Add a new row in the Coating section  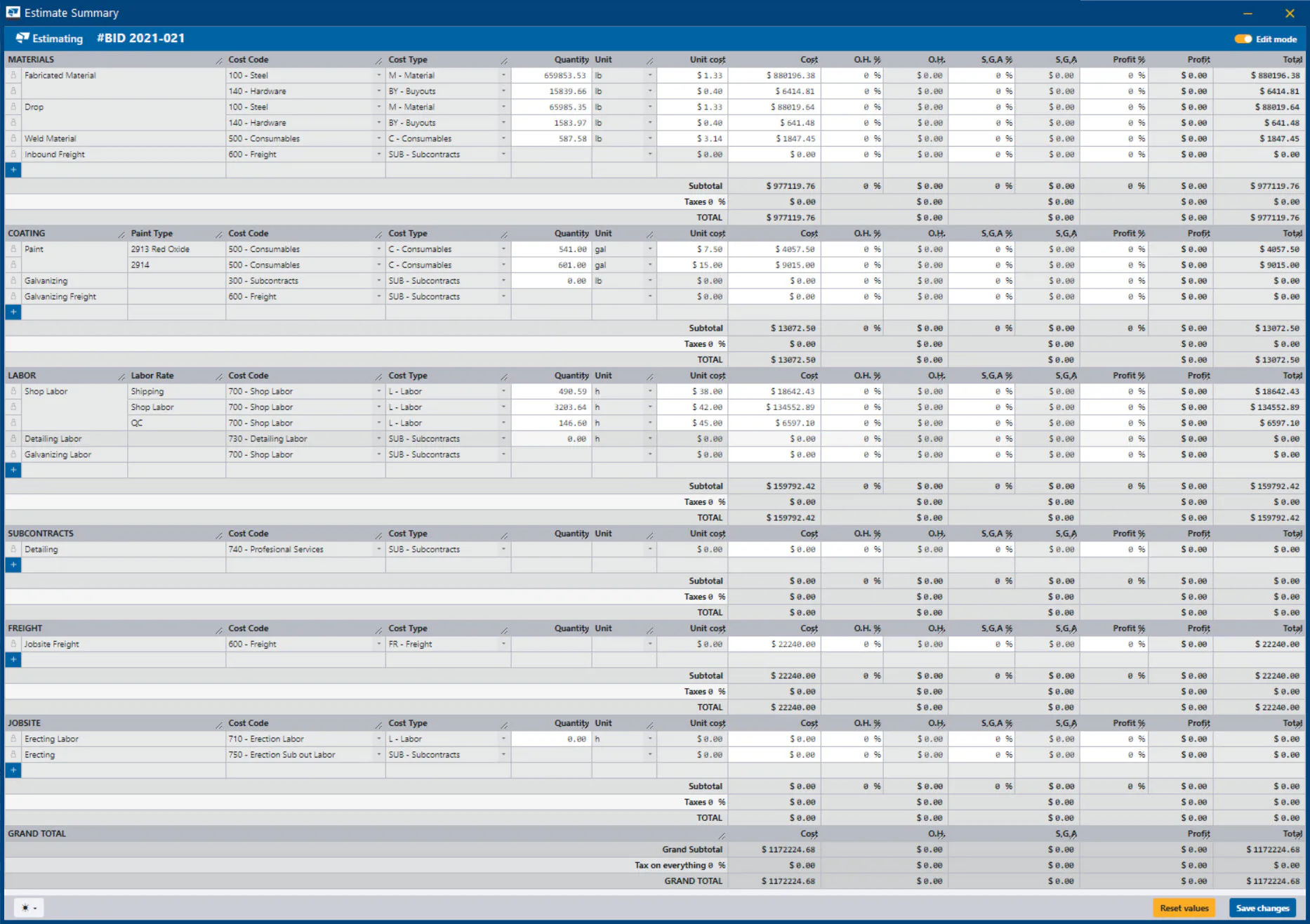pyautogui.click(x=13, y=312)
